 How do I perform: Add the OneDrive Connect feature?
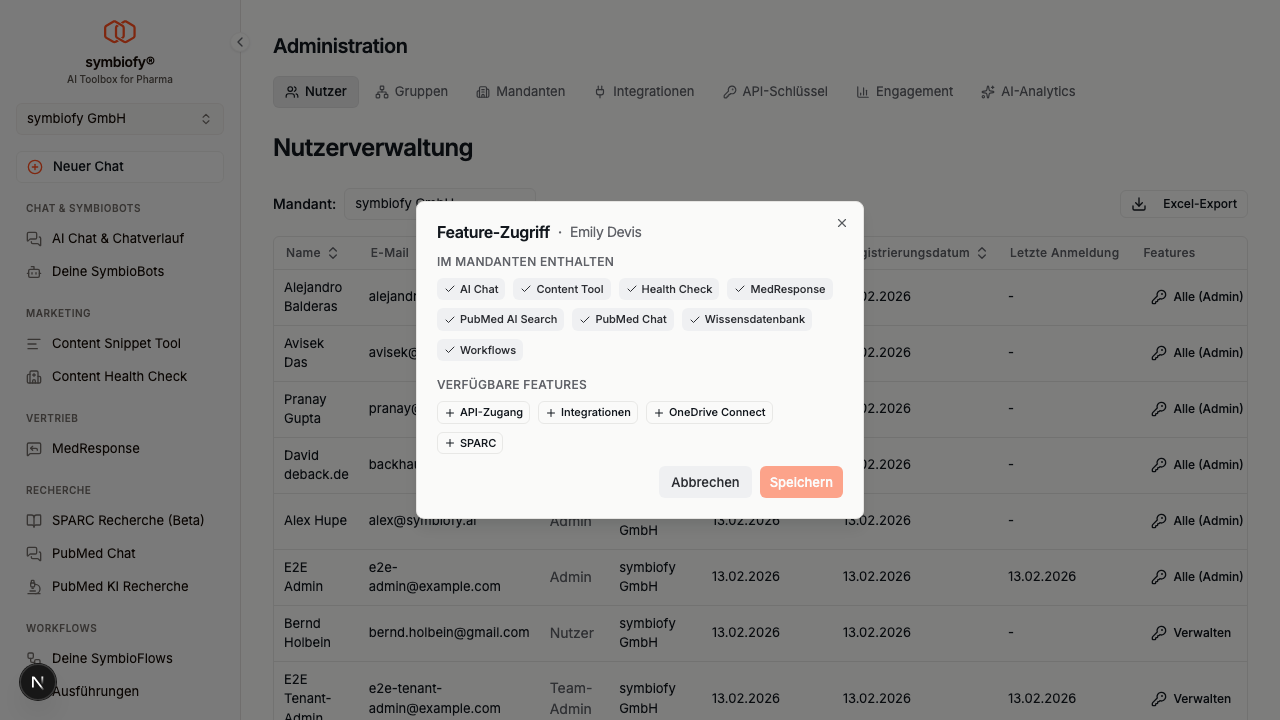709,412
